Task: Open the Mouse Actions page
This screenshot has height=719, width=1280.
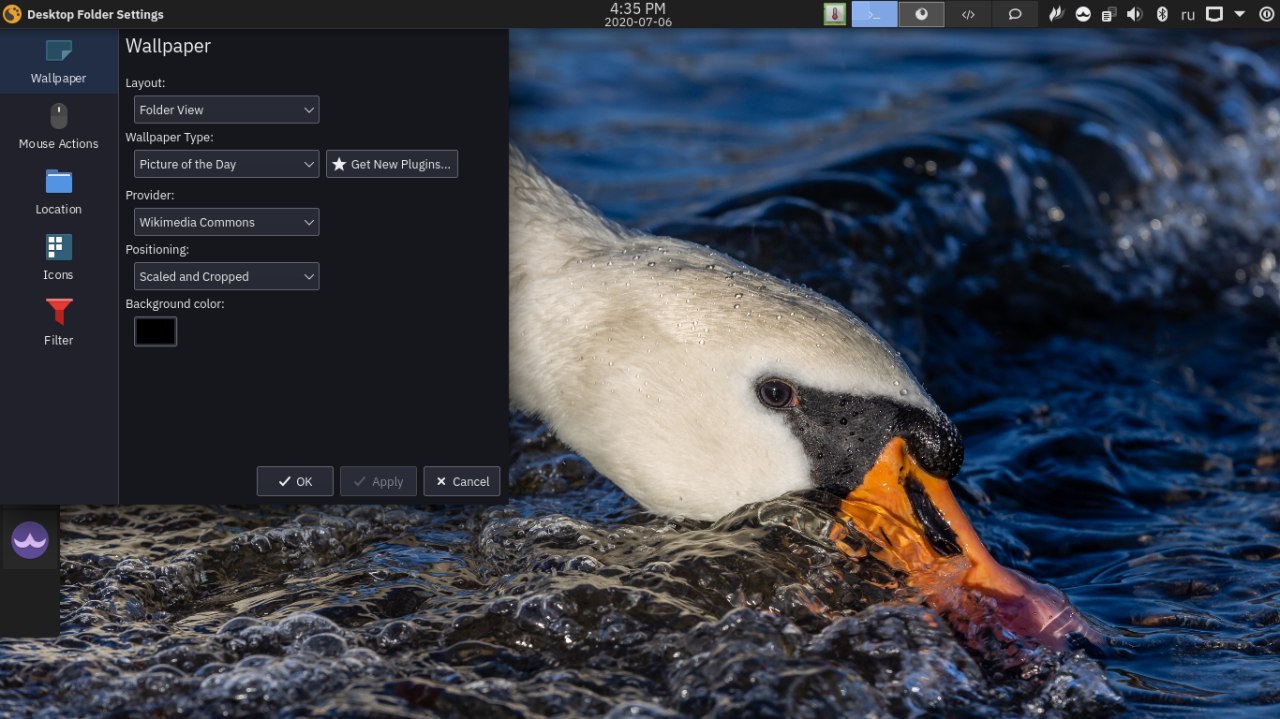Action: (x=58, y=127)
